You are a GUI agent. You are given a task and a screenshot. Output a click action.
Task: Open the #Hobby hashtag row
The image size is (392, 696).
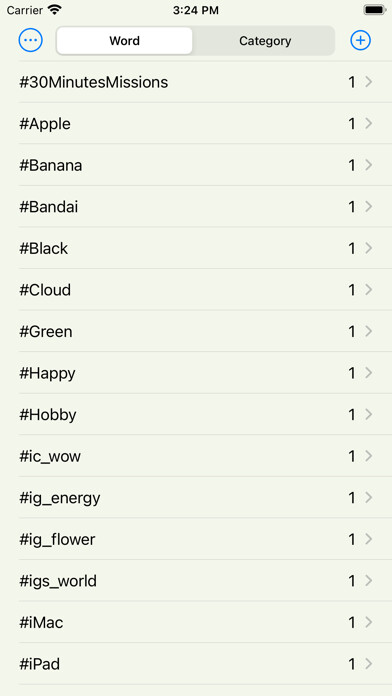click(205, 415)
